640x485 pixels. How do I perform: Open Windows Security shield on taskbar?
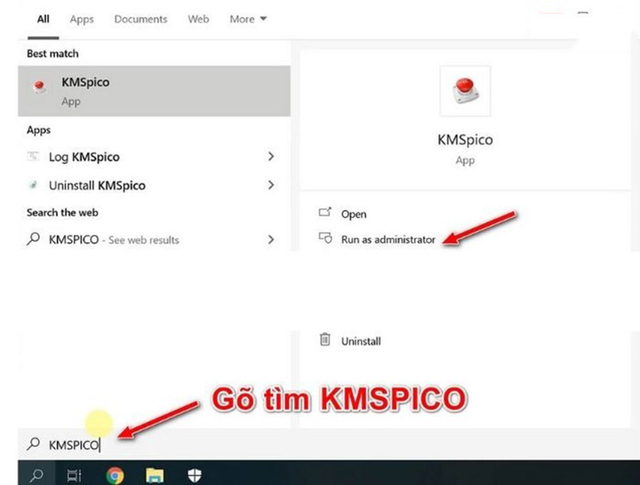(194, 475)
